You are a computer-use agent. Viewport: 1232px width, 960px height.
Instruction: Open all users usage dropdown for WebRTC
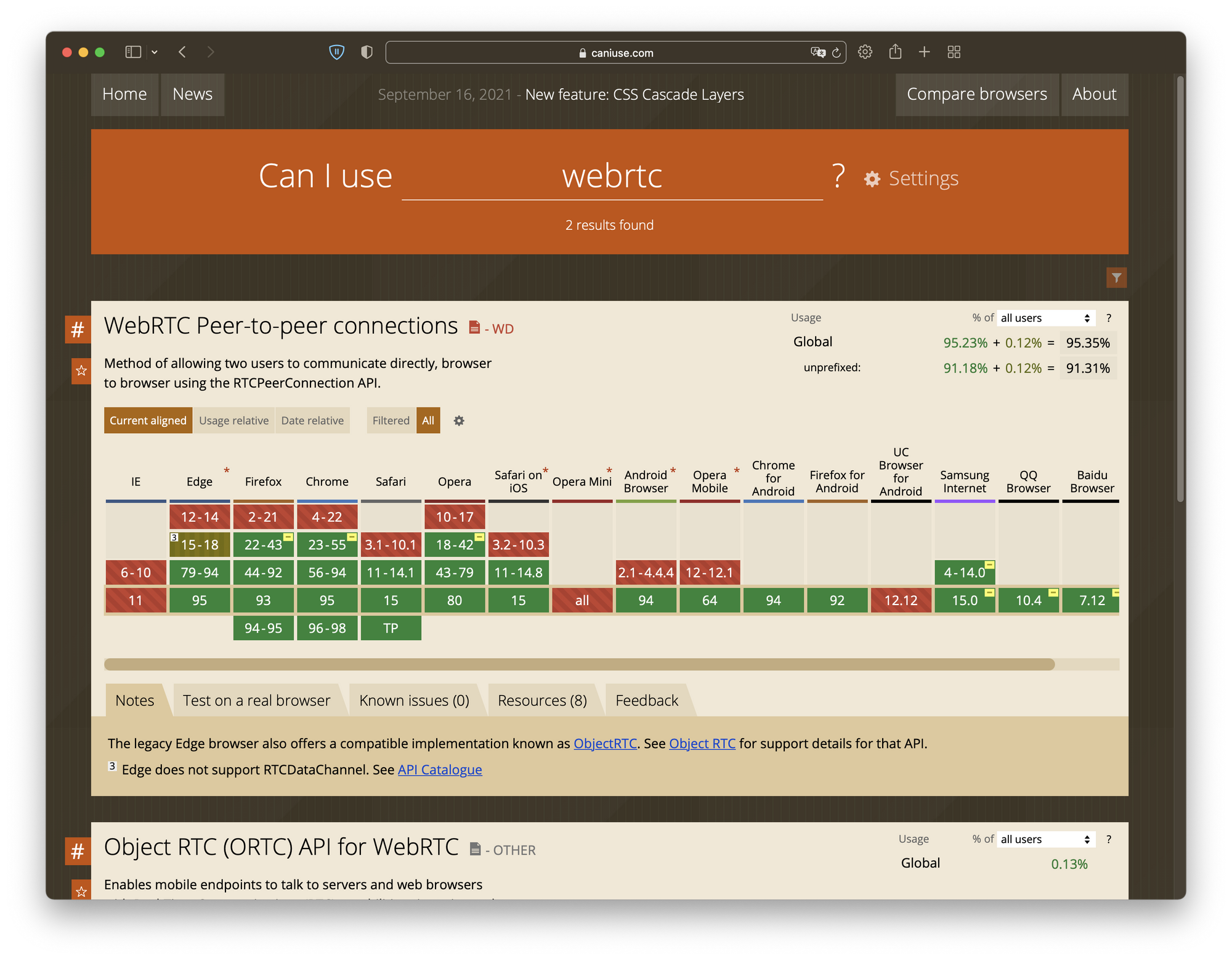tap(1046, 318)
